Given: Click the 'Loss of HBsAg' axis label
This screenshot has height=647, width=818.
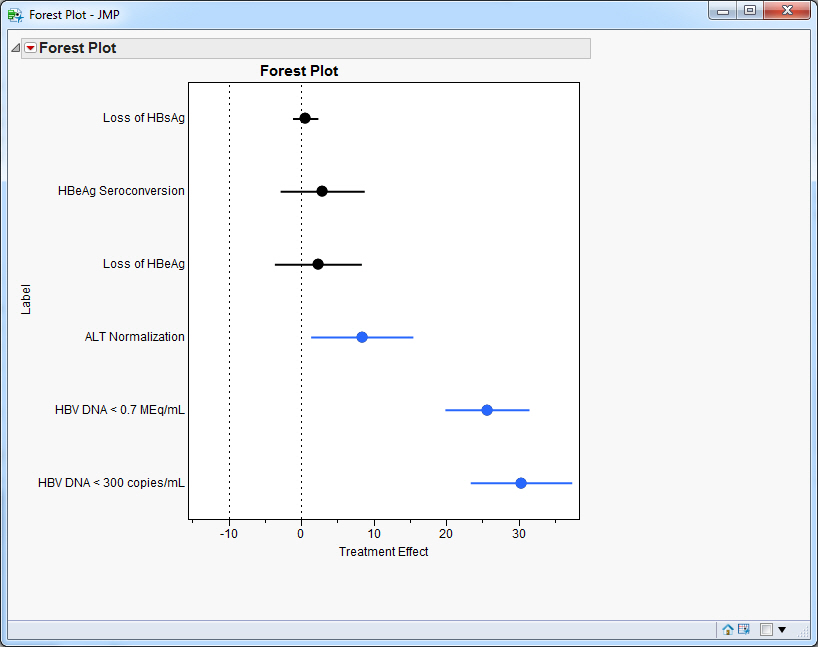Looking at the screenshot, I should click(x=143, y=118).
